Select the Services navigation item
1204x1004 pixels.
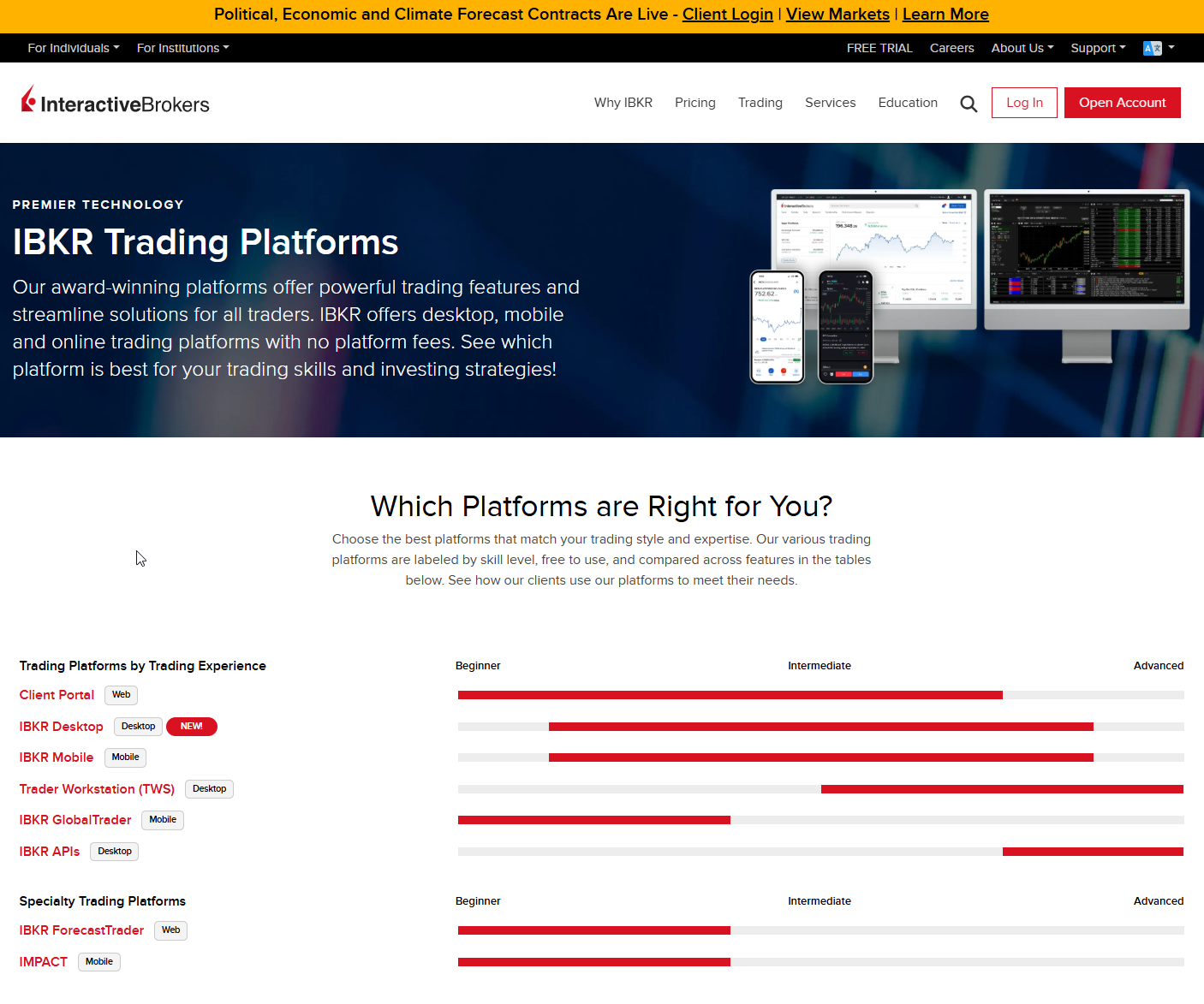click(830, 103)
